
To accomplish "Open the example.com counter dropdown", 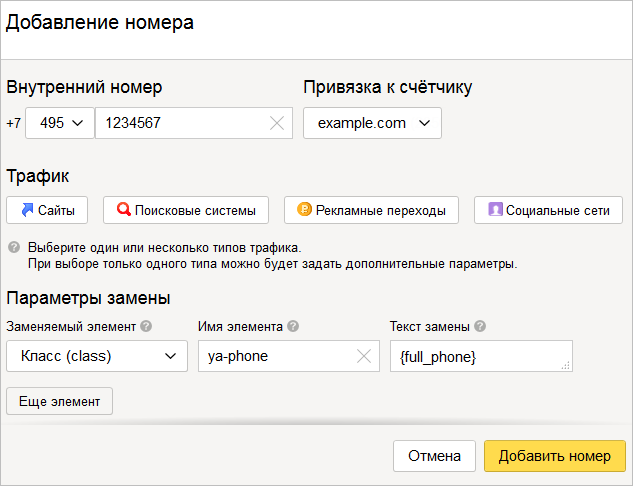I will (x=373, y=123).
